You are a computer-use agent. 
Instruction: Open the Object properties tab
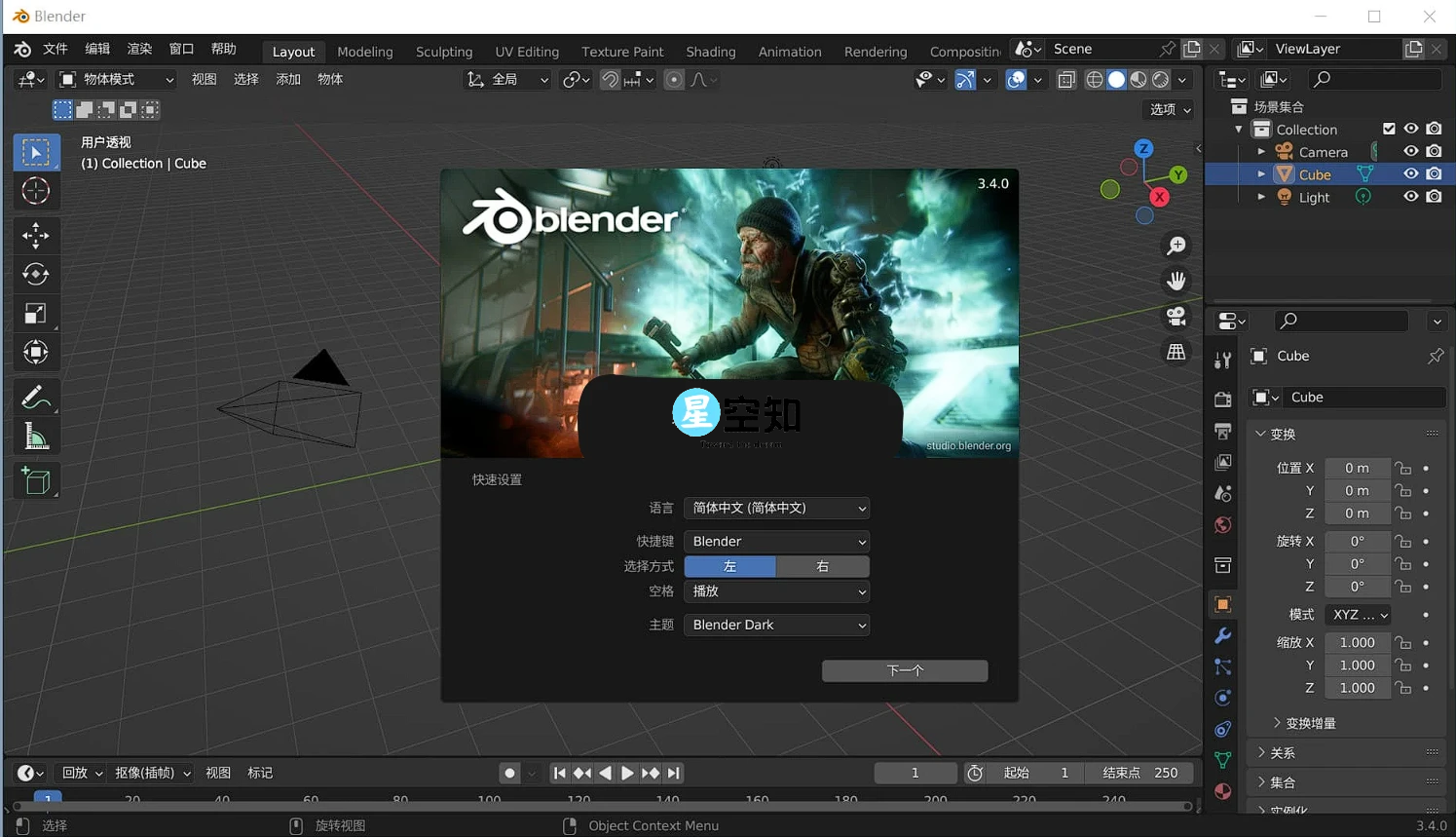point(1223,604)
